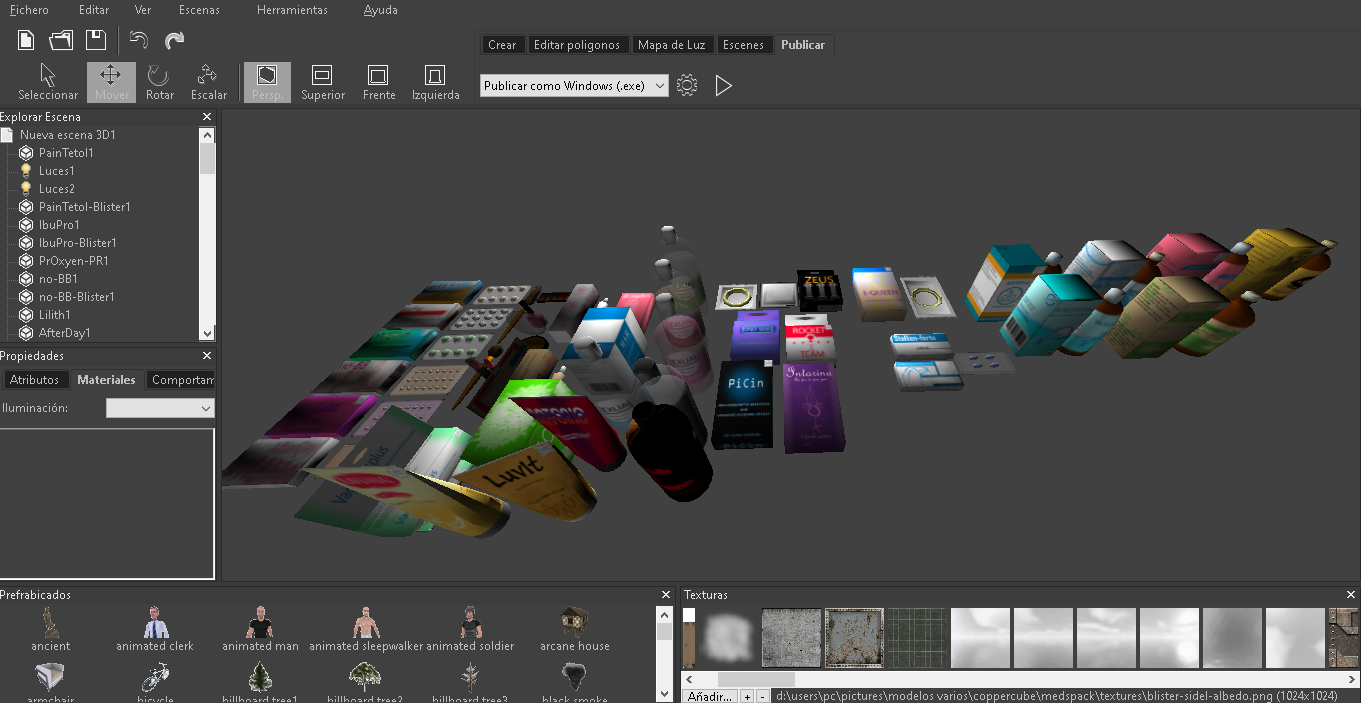This screenshot has height=703, width=1361.
Task: Select the Publicar tab
Action: click(x=803, y=45)
